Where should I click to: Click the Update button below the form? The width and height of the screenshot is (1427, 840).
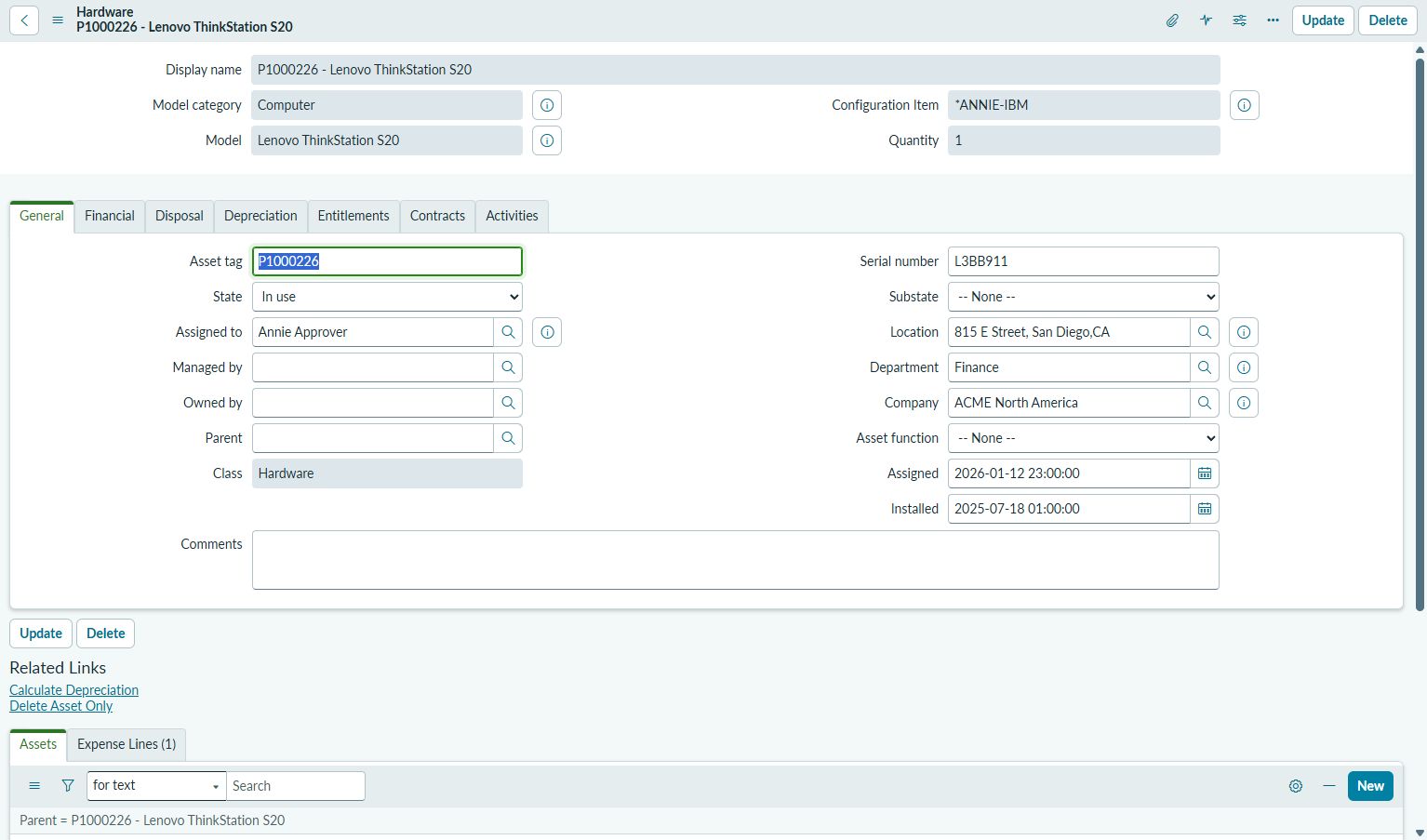(41, 633)
